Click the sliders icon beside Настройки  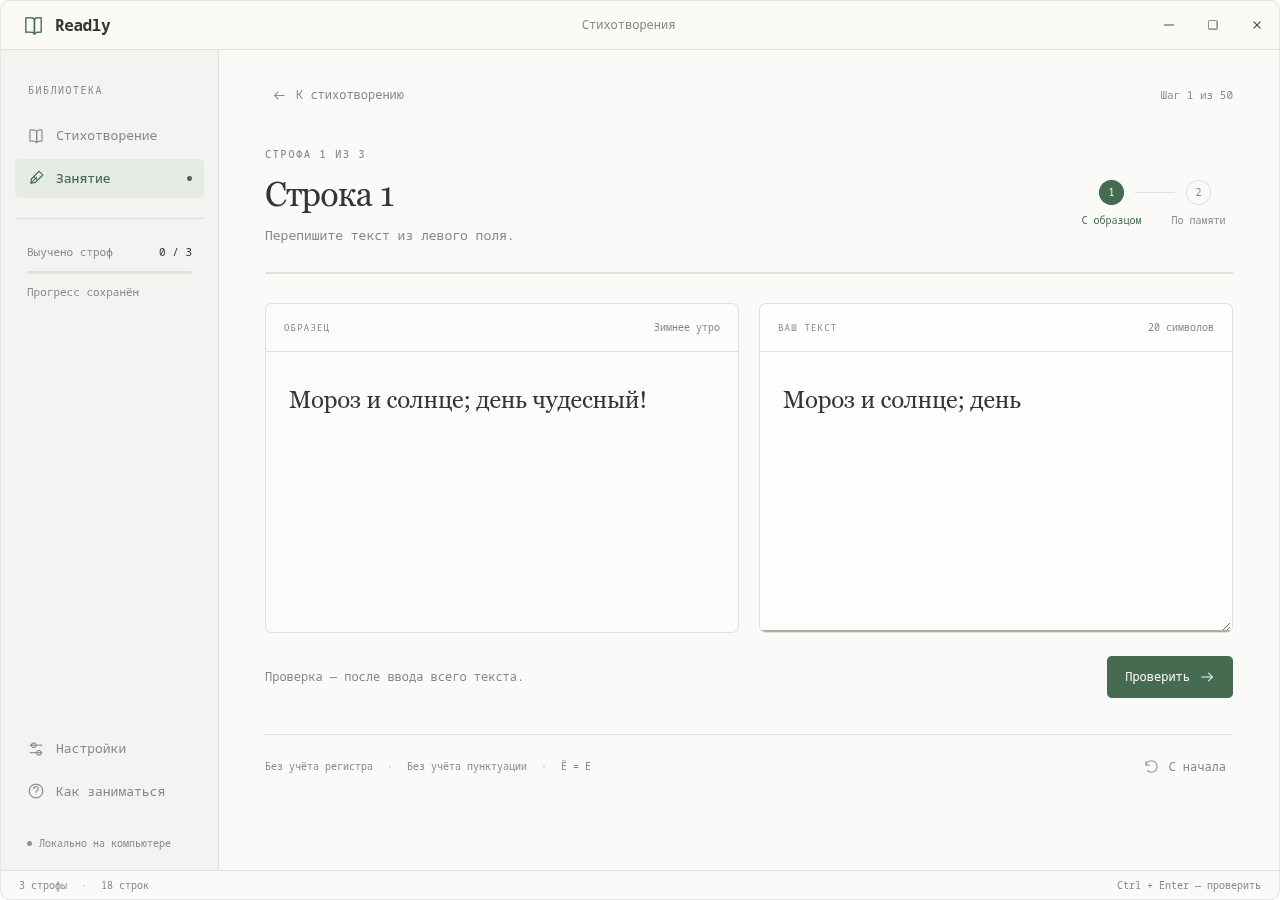pos(36,749)
